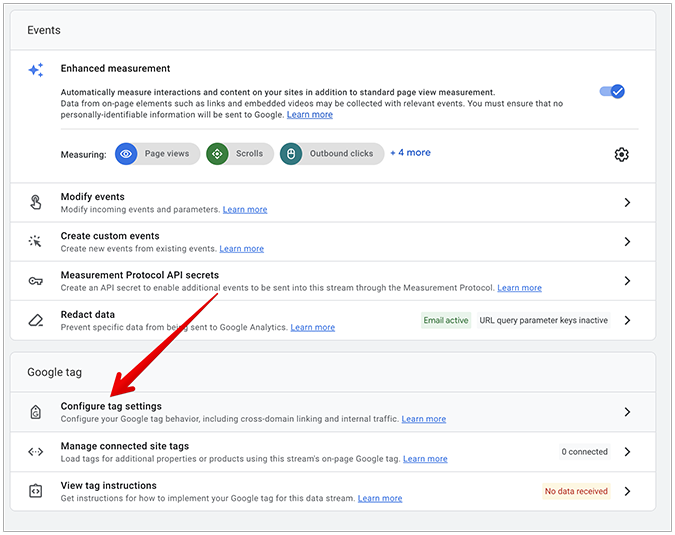
Task: Click the Outbound clicks mouse icon
Action: [291, 154]
